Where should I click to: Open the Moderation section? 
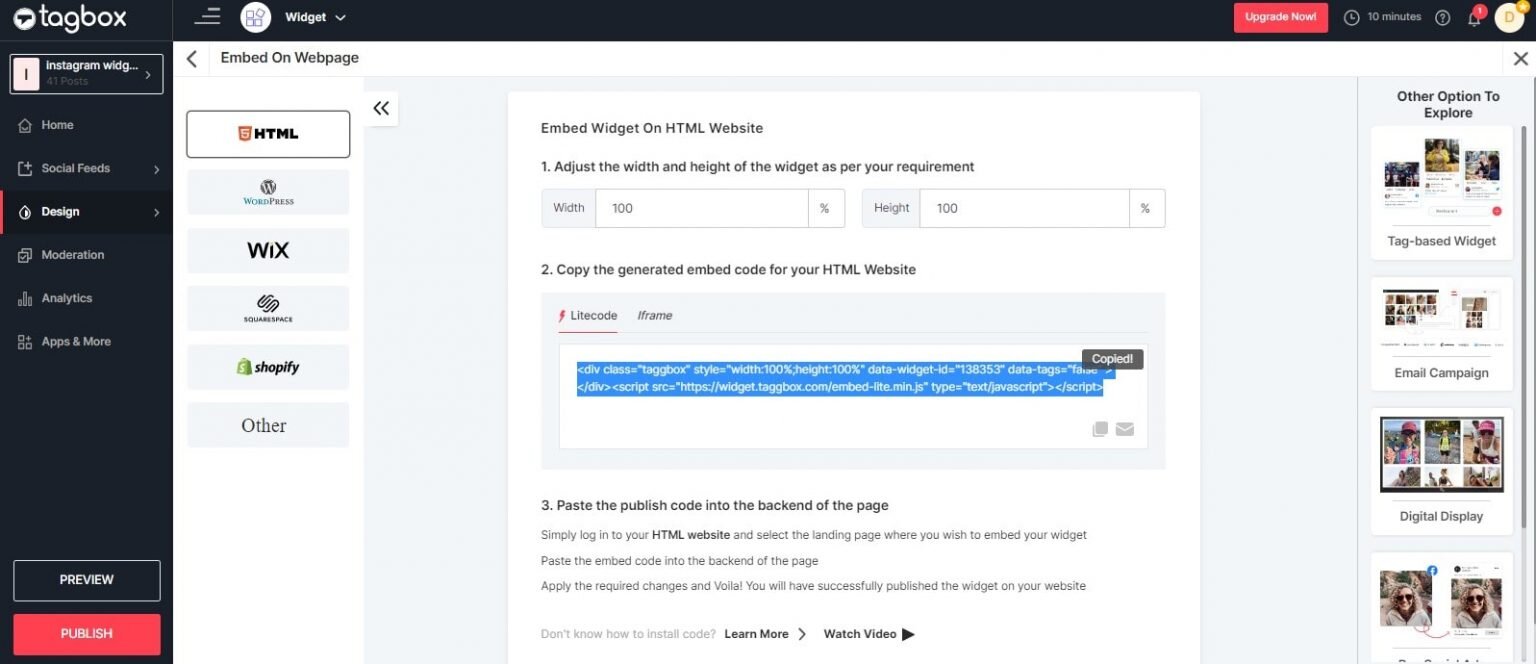coord(73,254)
